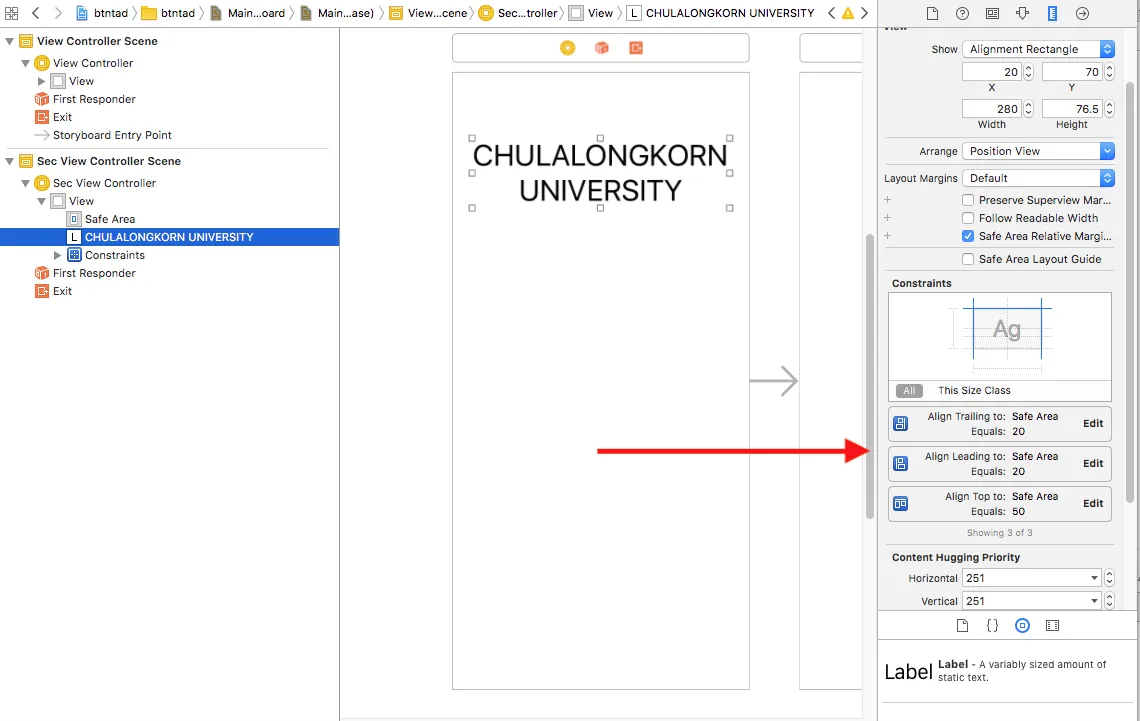Click the Align Top constraint icon
This screenshot has height=721, width=1140.
click(x=901, y=504)
